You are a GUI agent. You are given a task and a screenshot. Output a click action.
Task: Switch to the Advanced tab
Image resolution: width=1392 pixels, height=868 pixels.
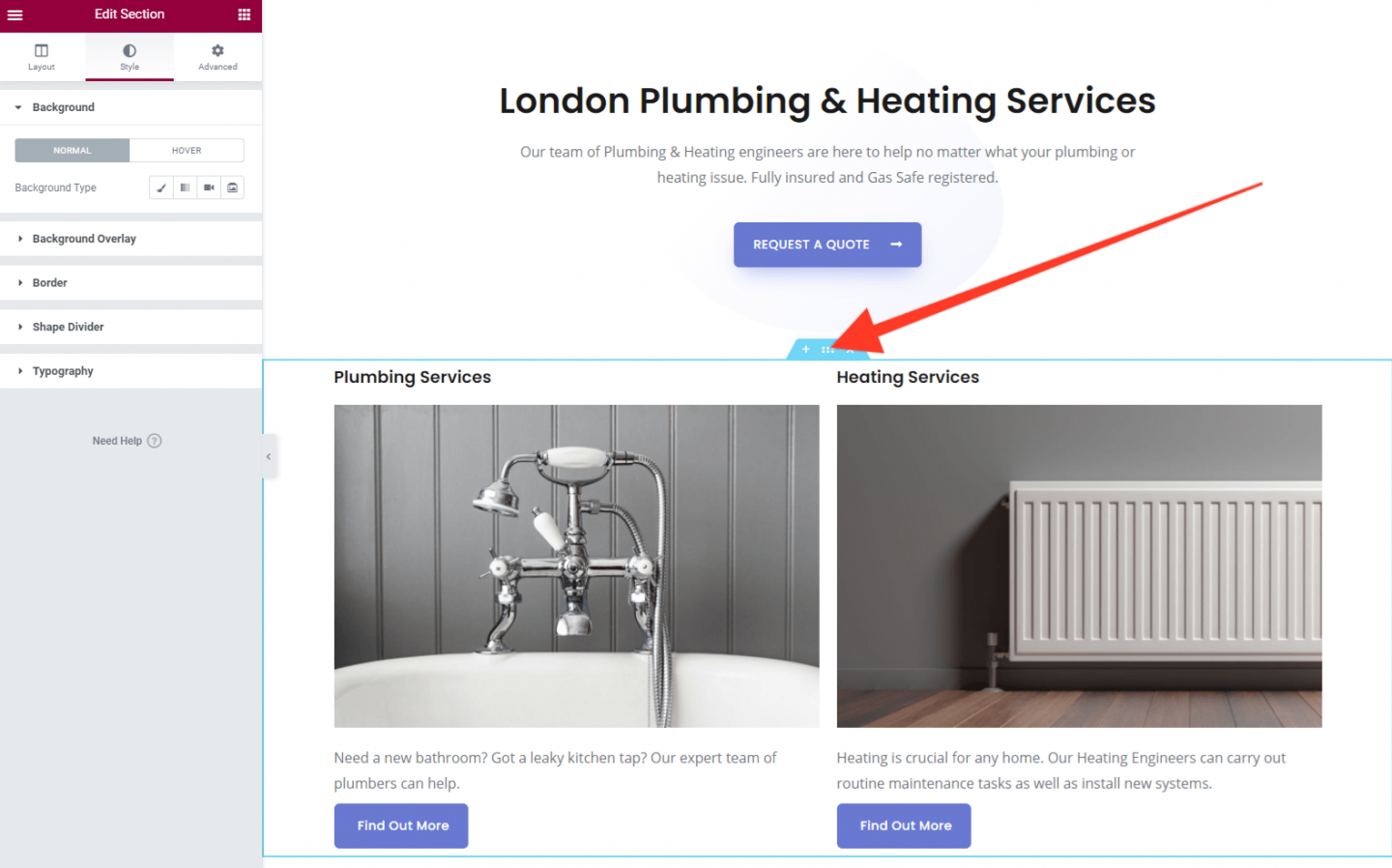[217, 57]
